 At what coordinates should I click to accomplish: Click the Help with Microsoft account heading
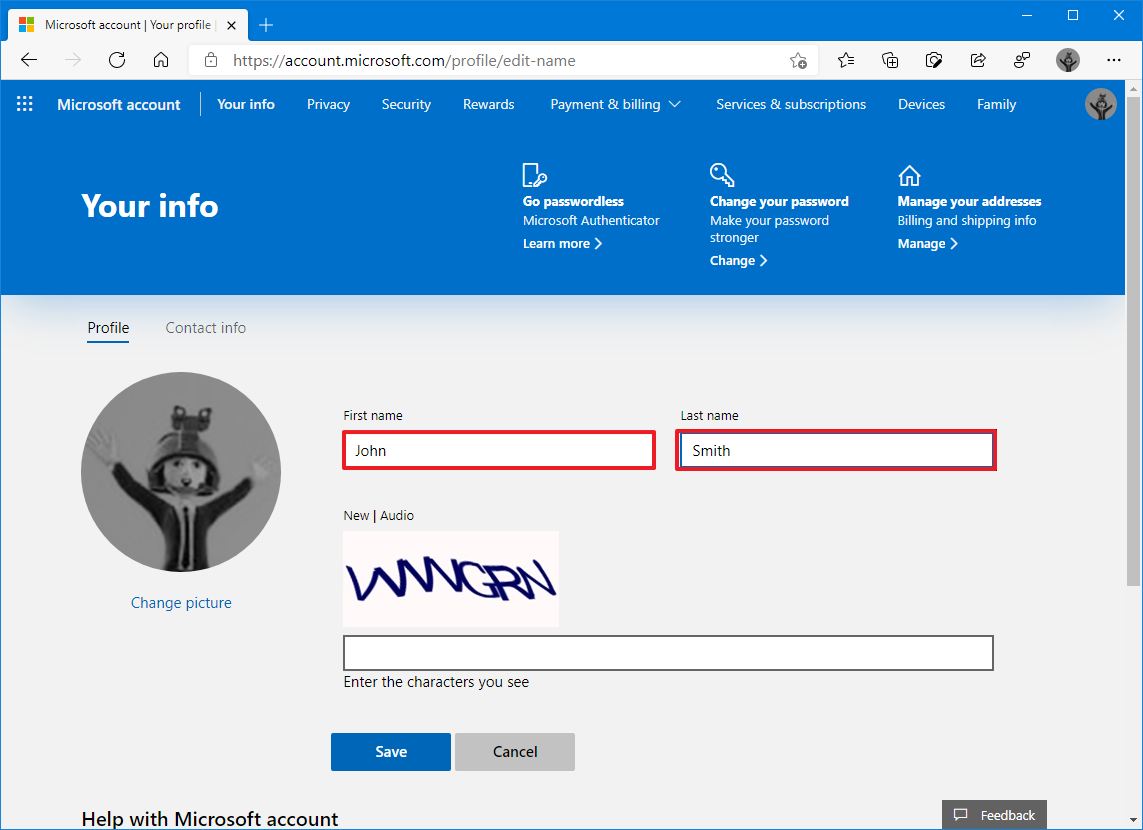[210, 819]
